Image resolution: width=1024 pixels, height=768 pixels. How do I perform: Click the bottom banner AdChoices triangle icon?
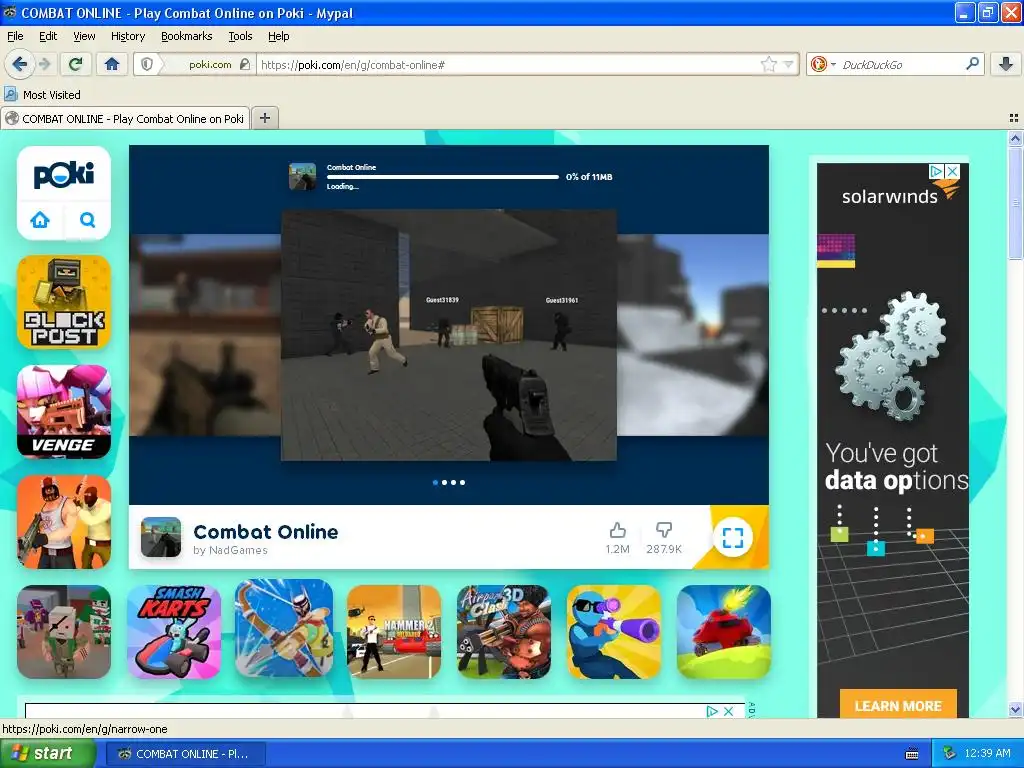(x=712, y=711)
